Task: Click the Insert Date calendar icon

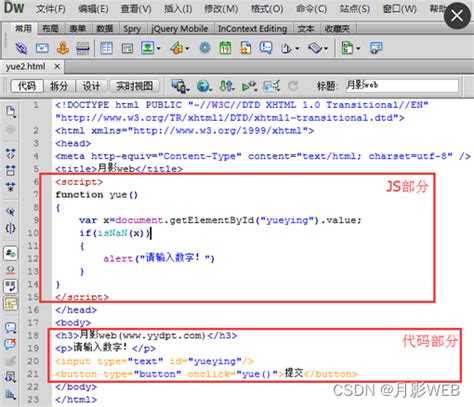Action: (x=225, y=48)
